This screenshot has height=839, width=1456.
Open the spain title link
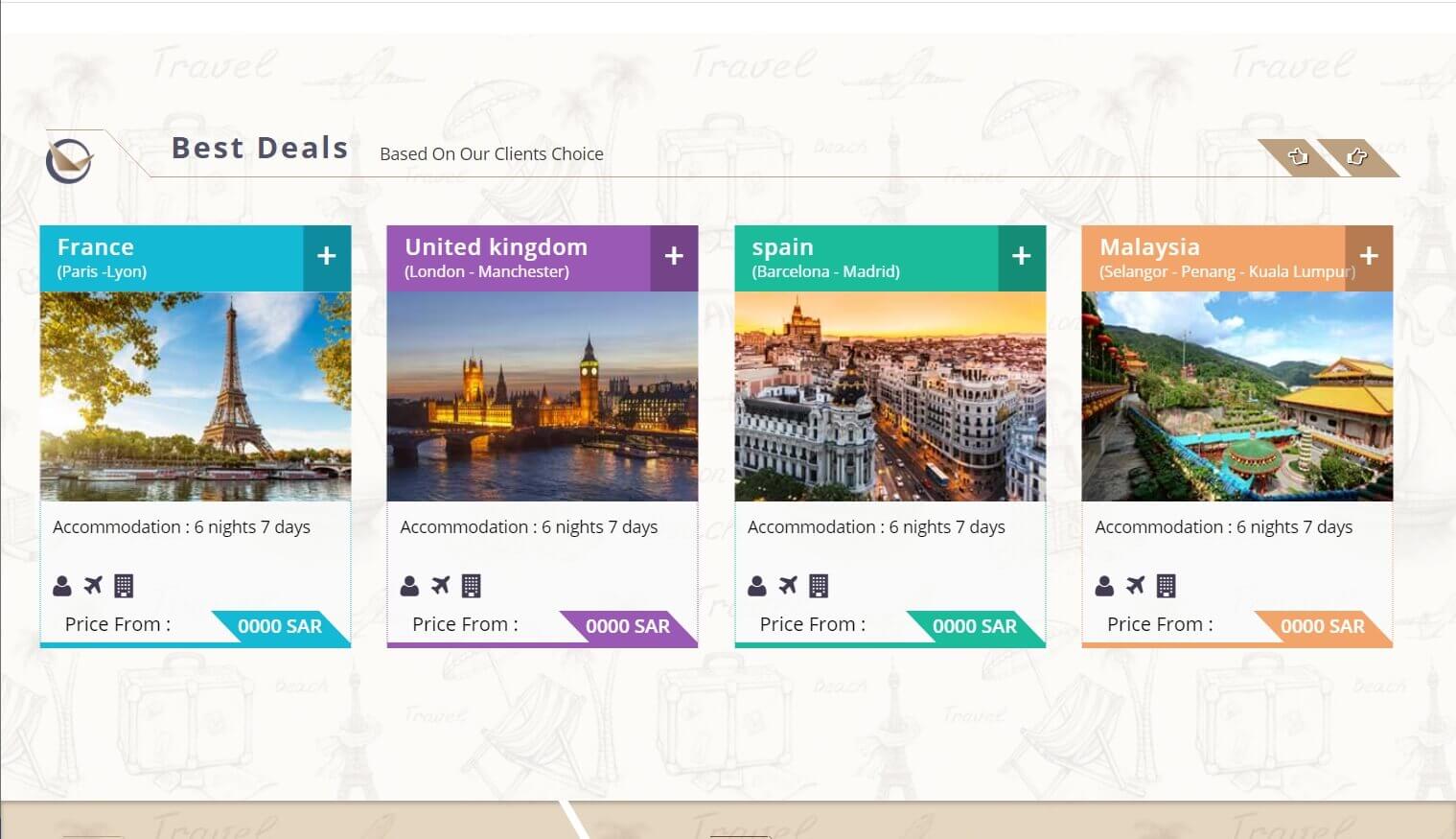tap(782, 247)
